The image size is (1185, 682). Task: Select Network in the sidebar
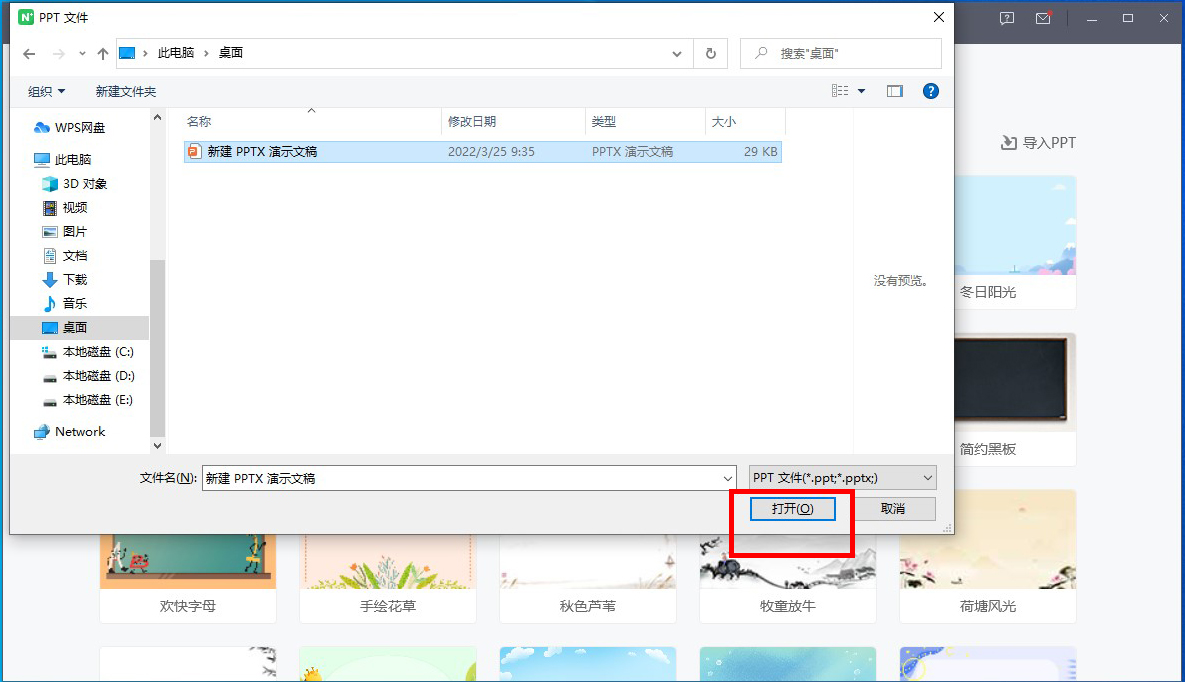78,431
